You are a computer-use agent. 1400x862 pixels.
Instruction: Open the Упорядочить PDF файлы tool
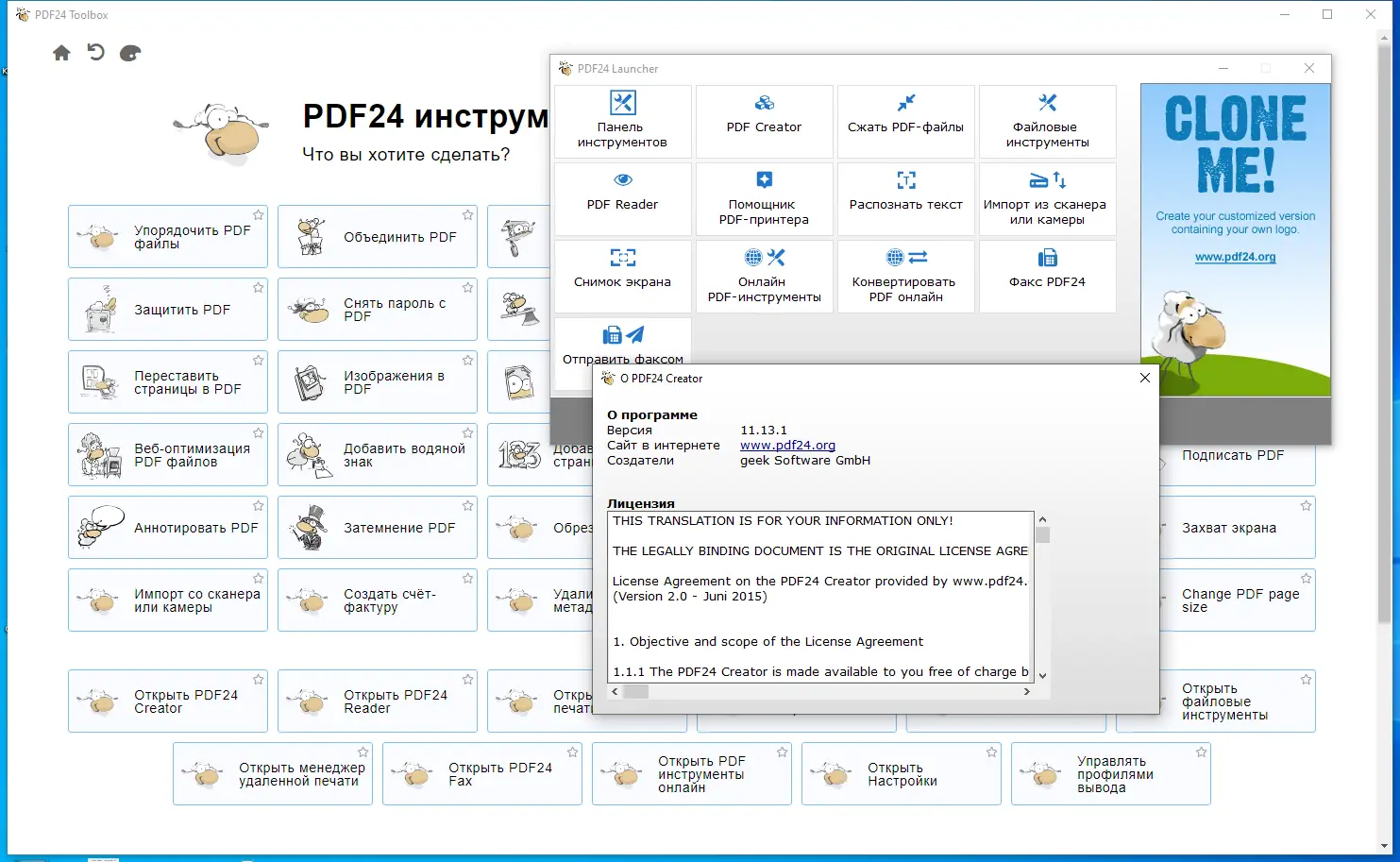pyautogui.click(x=168, y=237)
